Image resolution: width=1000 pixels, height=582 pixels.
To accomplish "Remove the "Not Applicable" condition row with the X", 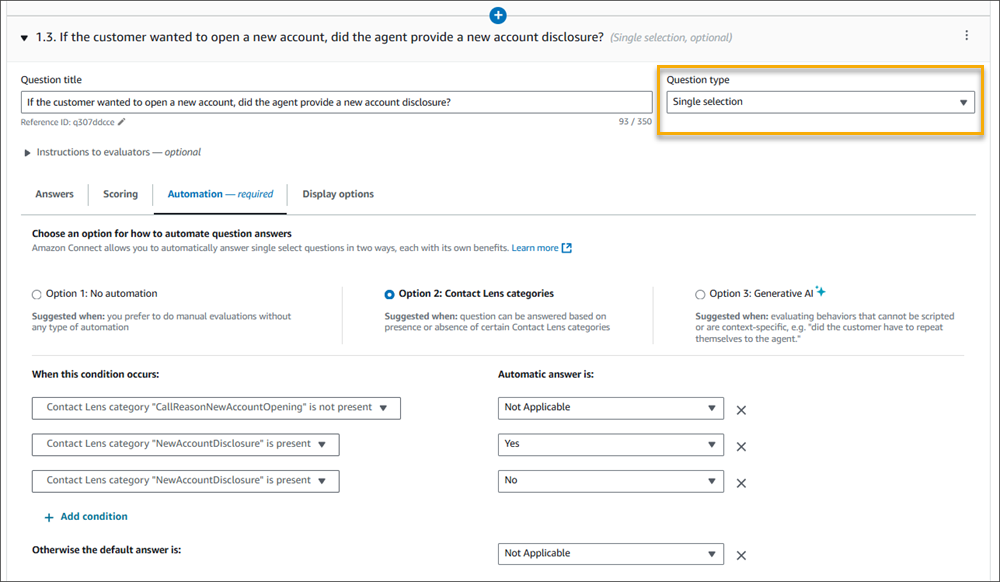I will (741, 408).
